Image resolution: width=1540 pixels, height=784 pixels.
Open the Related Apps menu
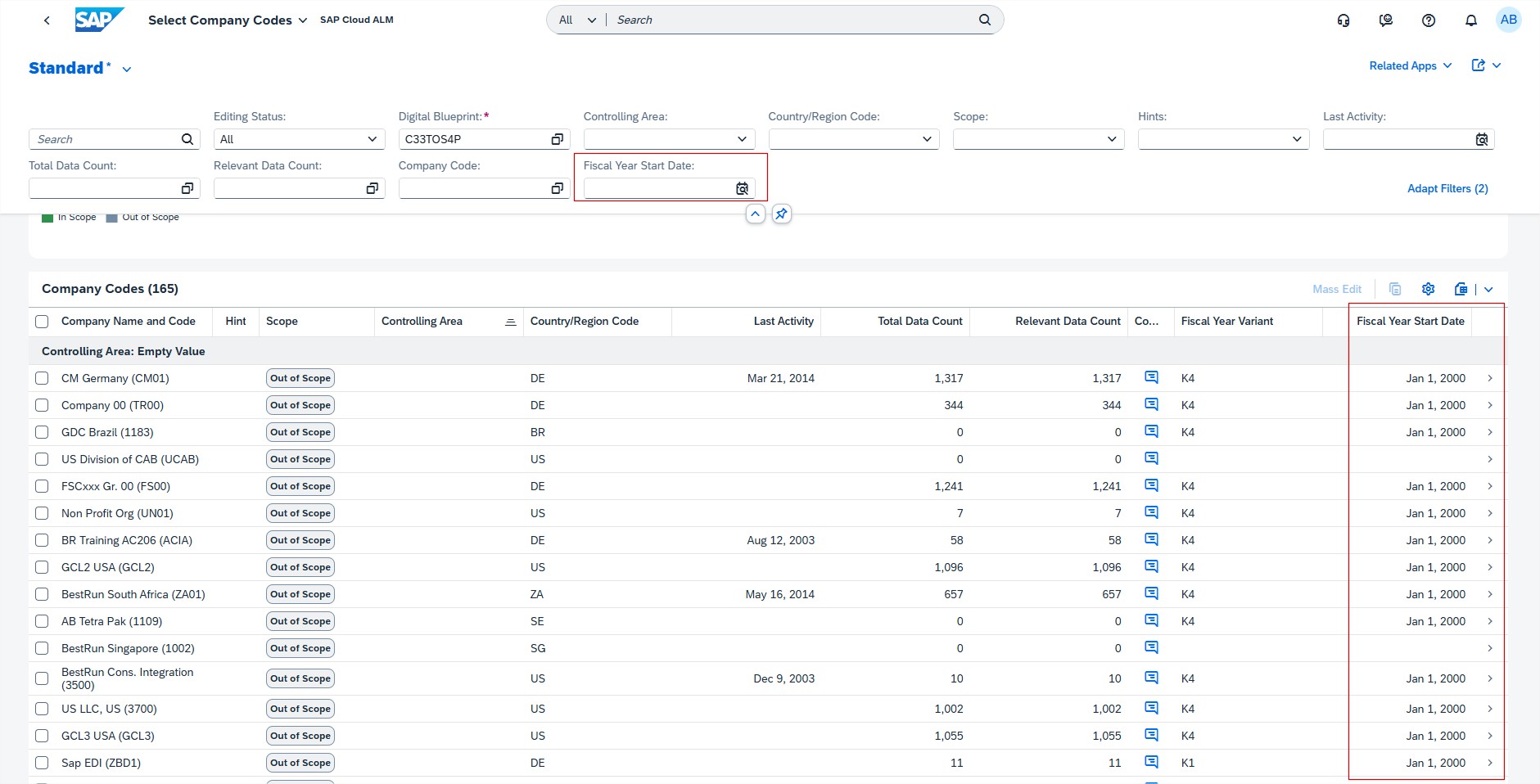coord(1410,65)
